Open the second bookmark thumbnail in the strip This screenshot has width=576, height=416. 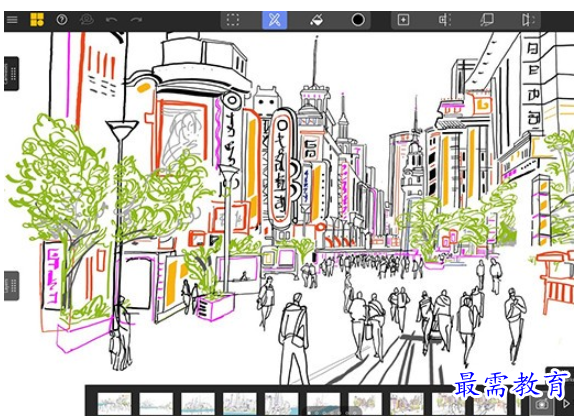click(156, 404)
